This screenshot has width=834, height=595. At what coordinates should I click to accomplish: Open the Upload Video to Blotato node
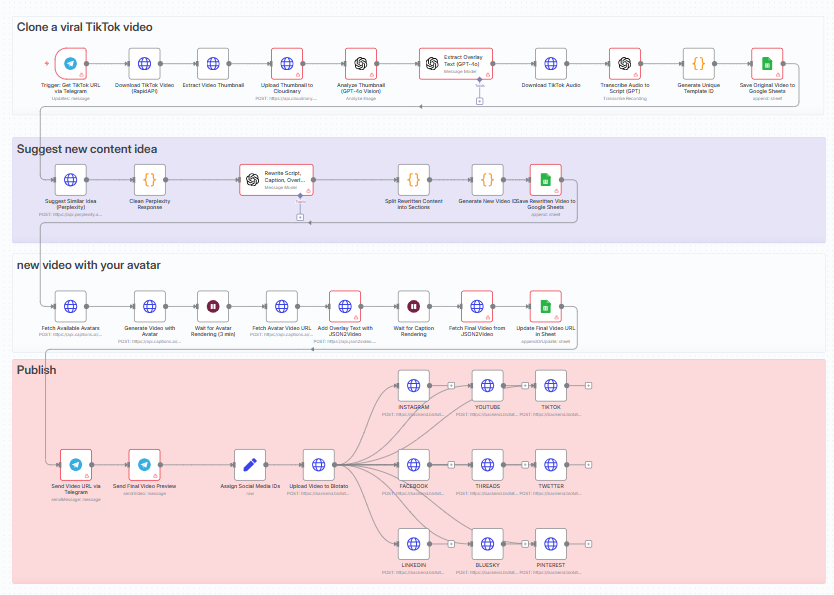(x=319, y=464)
